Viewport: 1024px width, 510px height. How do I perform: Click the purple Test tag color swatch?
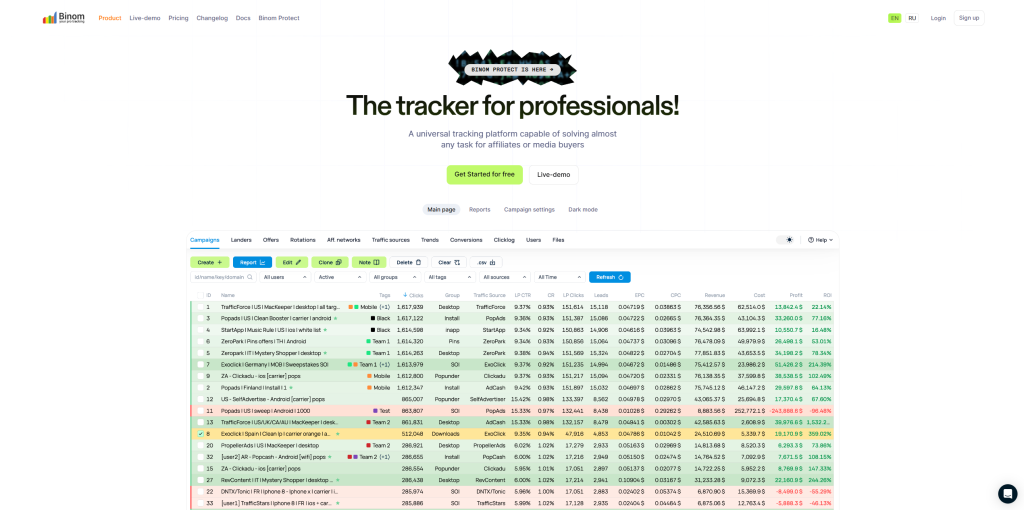(375, 411)
